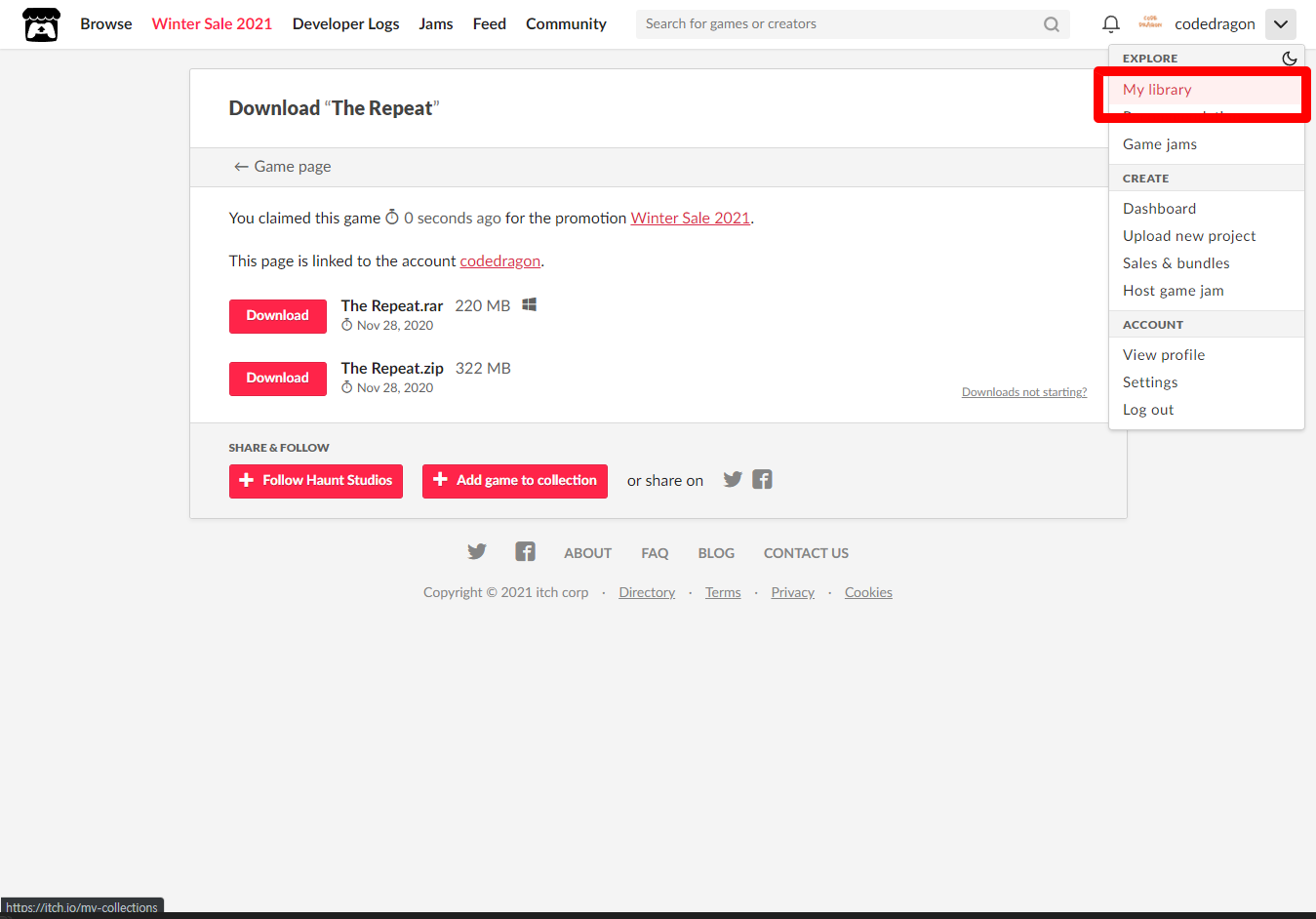
Task: Open Feed in top navigation
Action: (x=490, y=23)
